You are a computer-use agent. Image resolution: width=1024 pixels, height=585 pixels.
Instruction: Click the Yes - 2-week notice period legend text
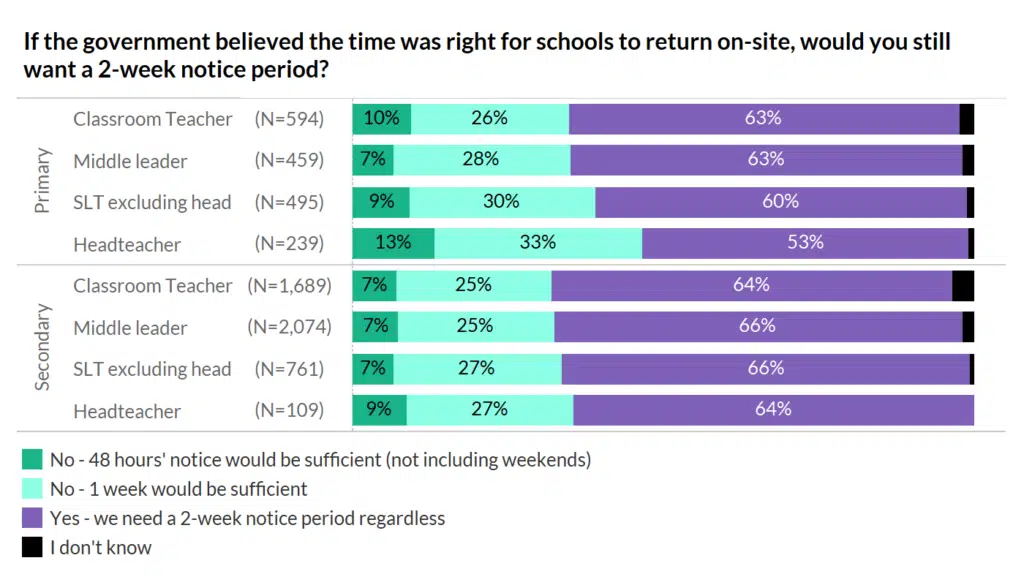click(247, 518)
